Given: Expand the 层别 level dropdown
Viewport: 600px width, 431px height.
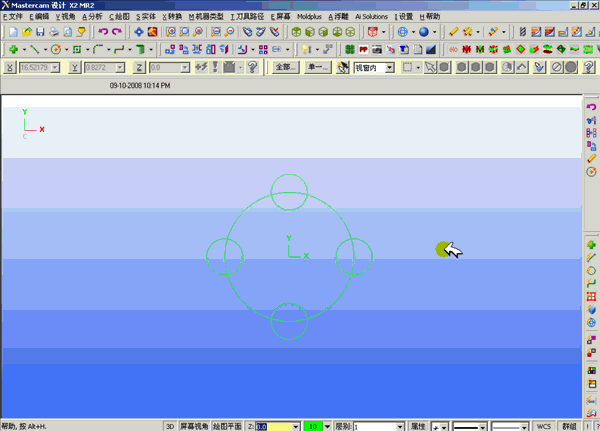Looking at the screenshot, I should tap(400, 426).
